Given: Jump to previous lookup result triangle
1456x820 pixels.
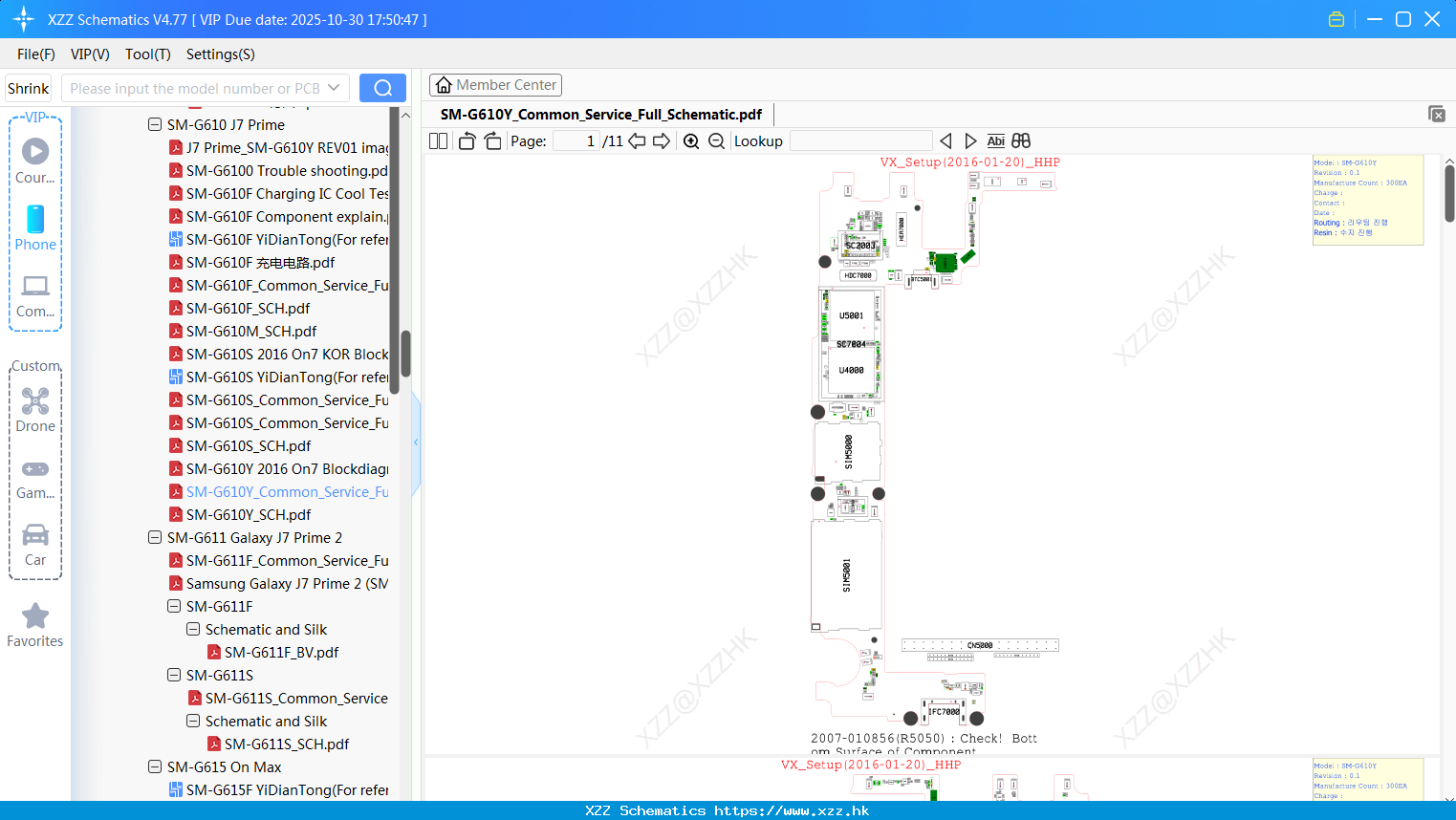Looking at the screenshot, I should [x=945, y=141].
